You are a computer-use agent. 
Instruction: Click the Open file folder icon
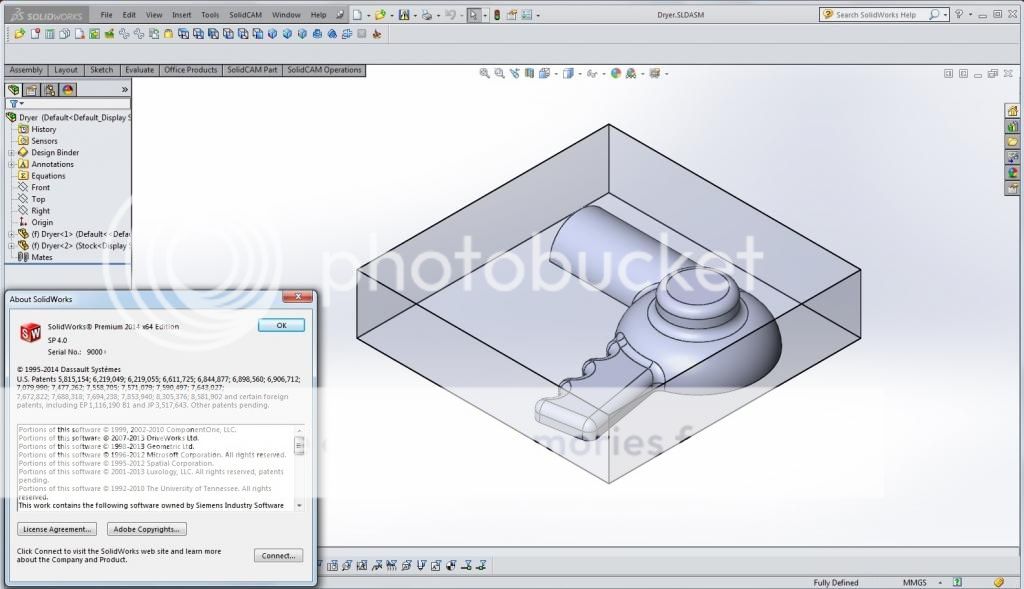381,14
